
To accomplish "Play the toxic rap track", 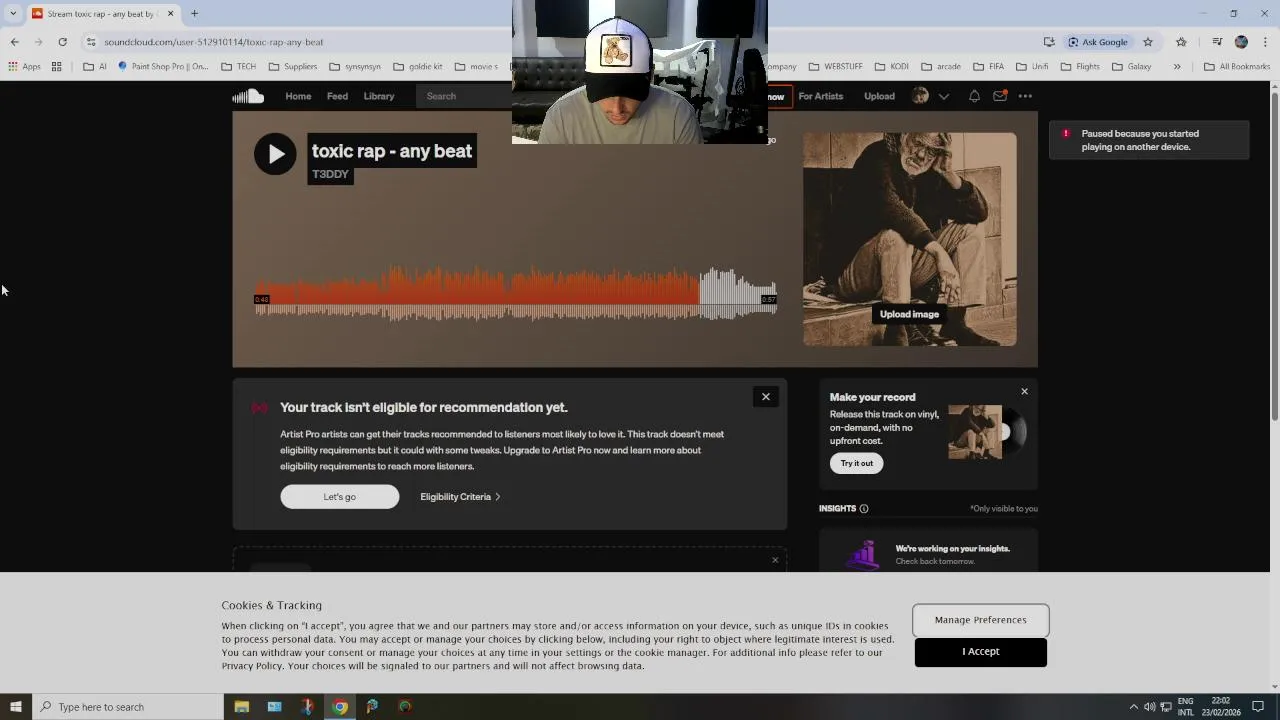I will (275, 154).
